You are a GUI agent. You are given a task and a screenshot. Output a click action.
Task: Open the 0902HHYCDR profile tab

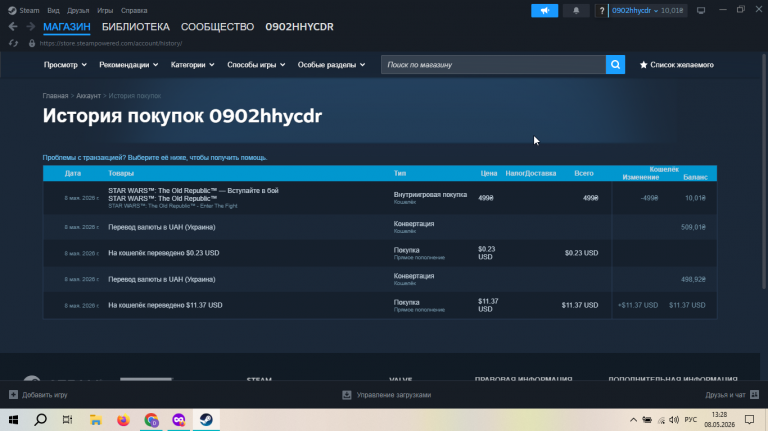299,27
